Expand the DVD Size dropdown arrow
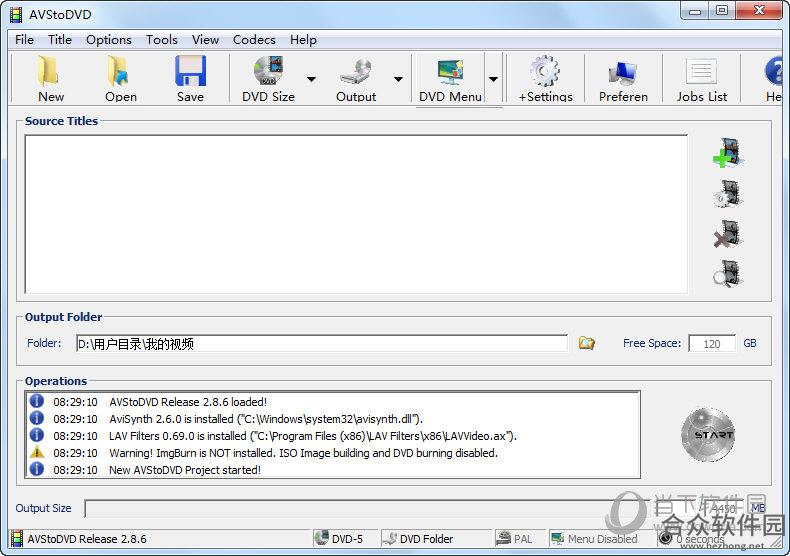Image resolution: width=790 pixels, height=556 pixels. (x=311, y=79)
